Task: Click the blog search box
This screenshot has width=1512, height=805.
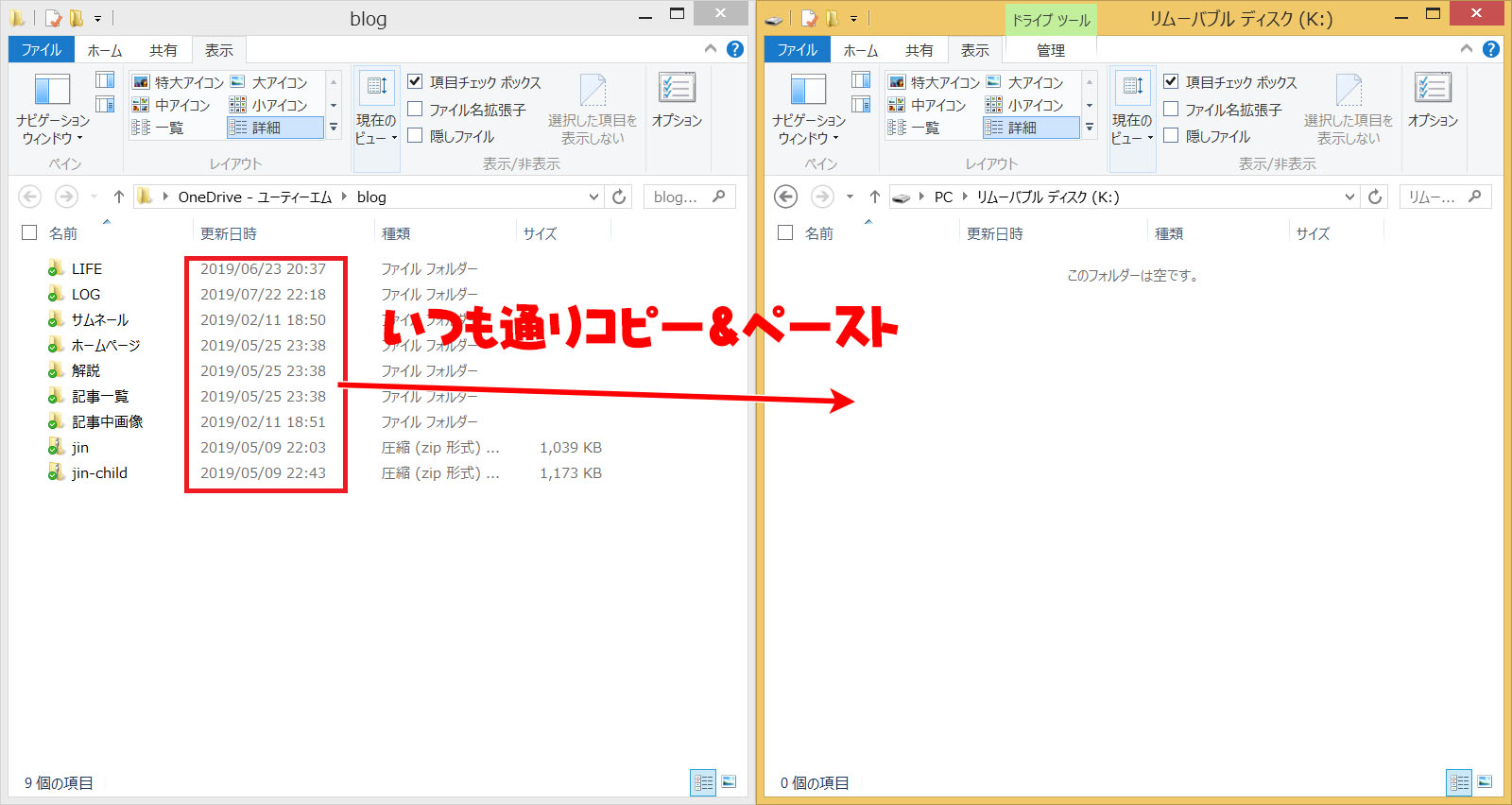Action: 690,197
